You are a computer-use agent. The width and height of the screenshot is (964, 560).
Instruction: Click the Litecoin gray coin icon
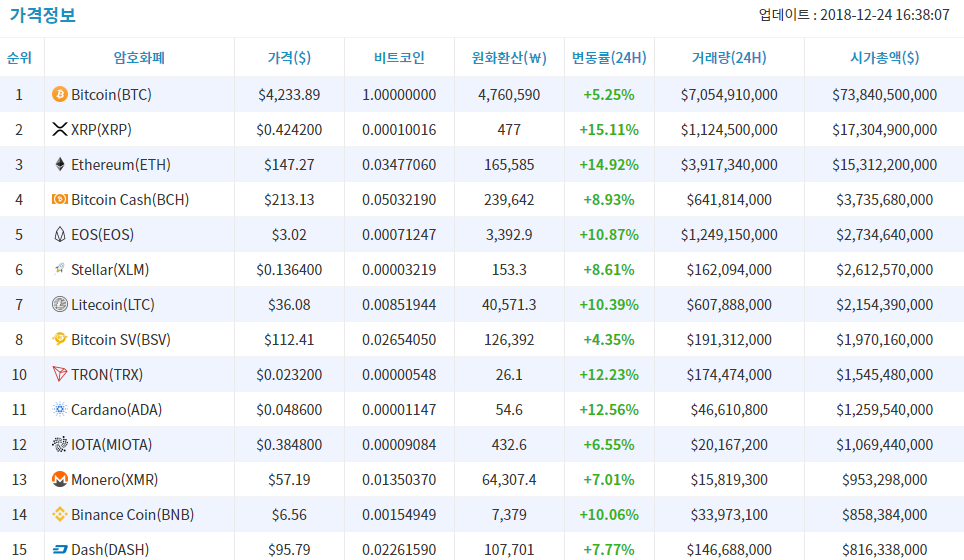point(60,304)
